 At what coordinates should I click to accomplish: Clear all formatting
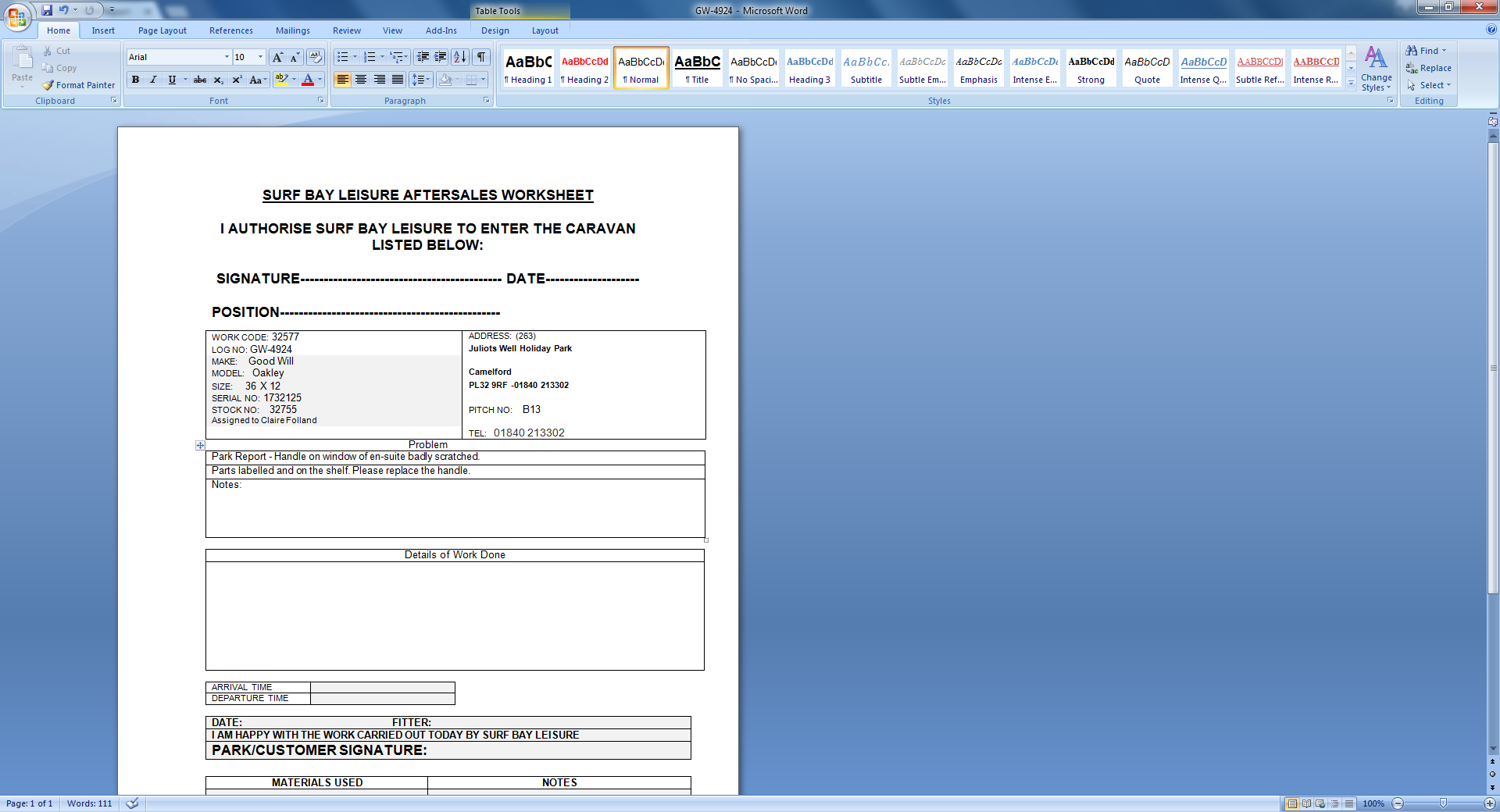pyautogui.click(x=316, y=57)
